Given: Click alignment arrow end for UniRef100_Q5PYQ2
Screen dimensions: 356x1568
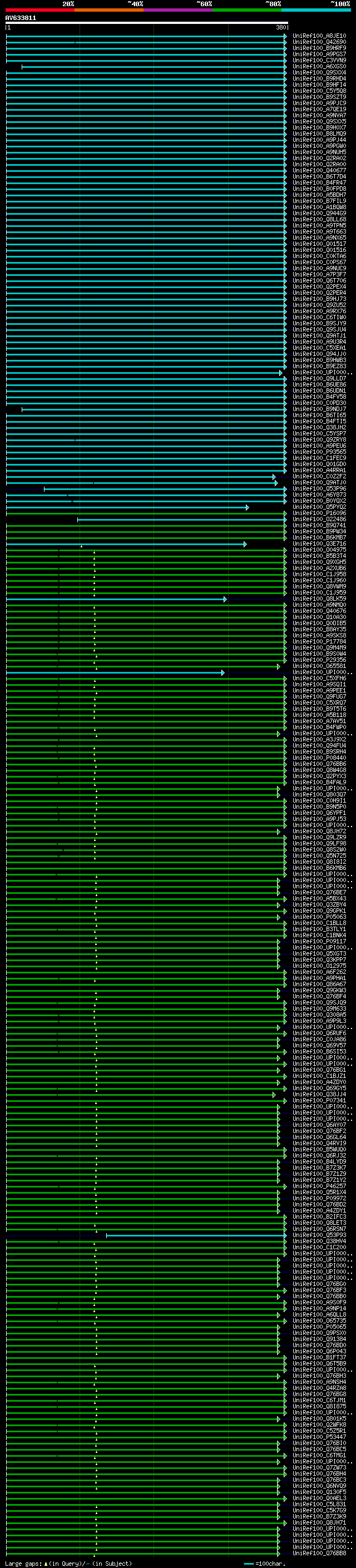Looking at the screenshot, I should (247, 508).
